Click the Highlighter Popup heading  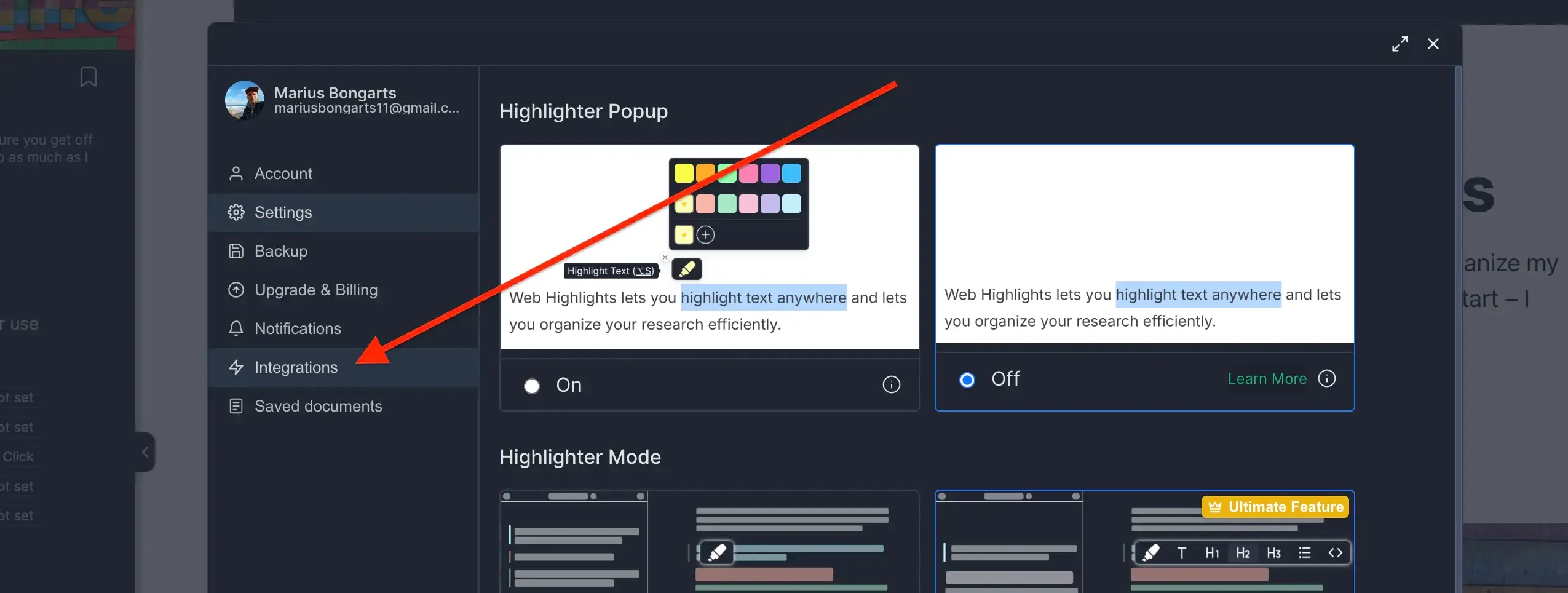[x=584, y=111]
